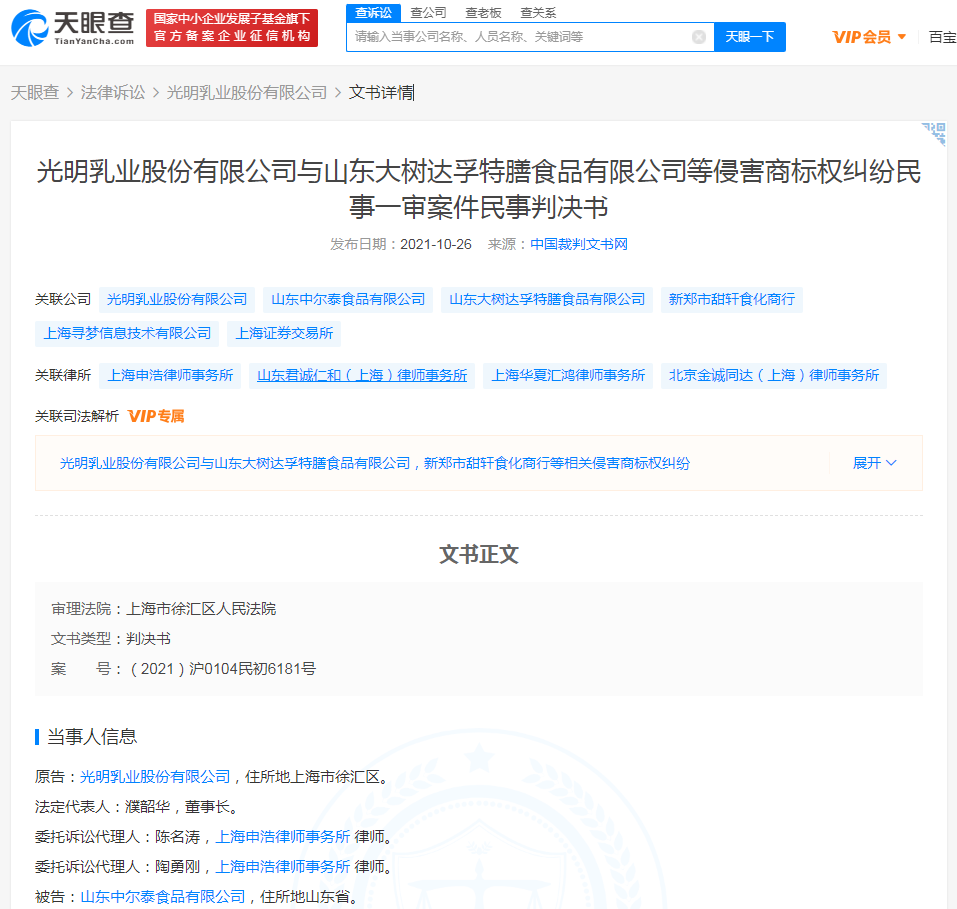Open related company tag 新郑市甜轩食化商行
957x909 pixels.
point(732,300)
